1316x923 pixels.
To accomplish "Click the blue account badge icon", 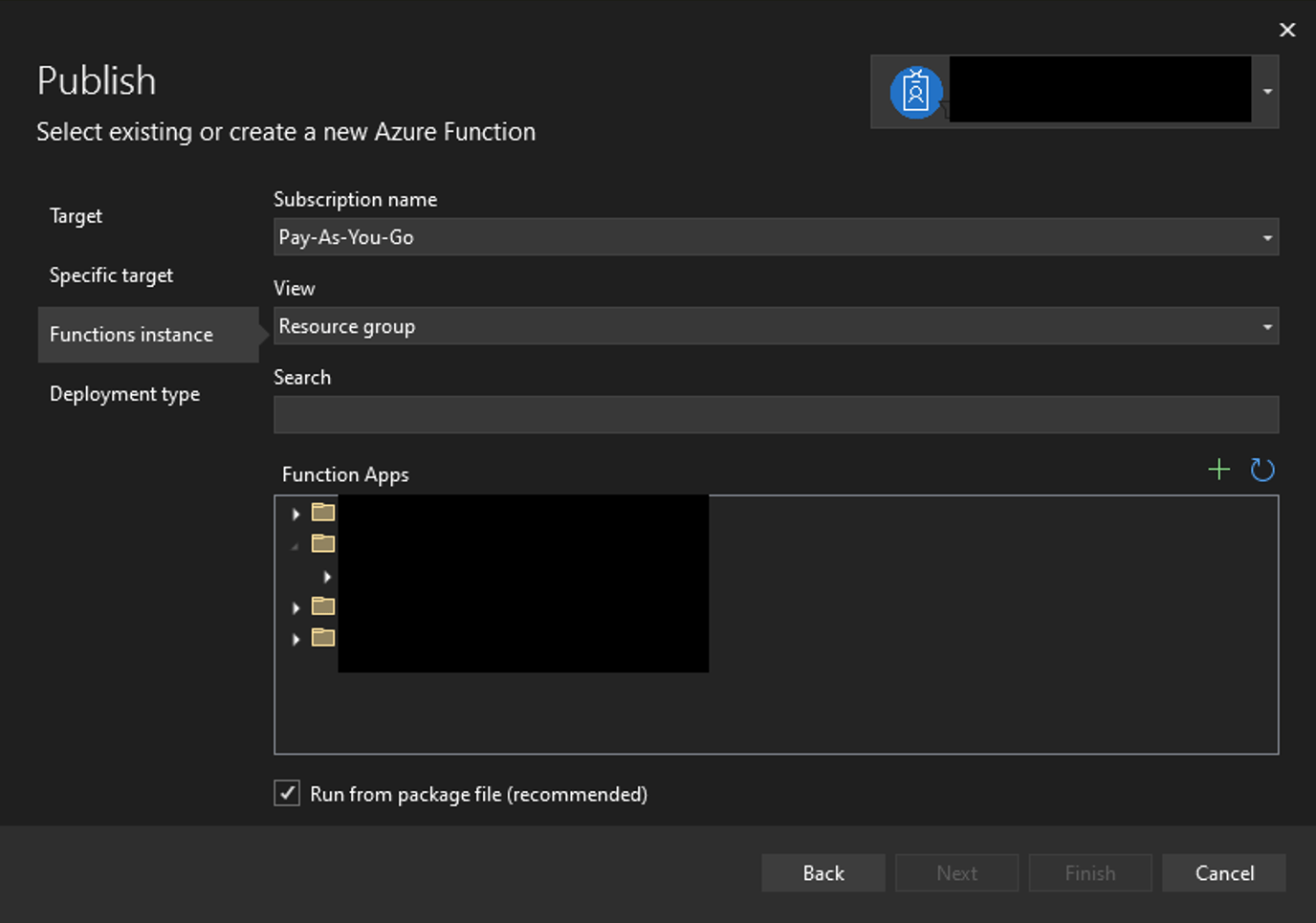I will coord(916,92).
